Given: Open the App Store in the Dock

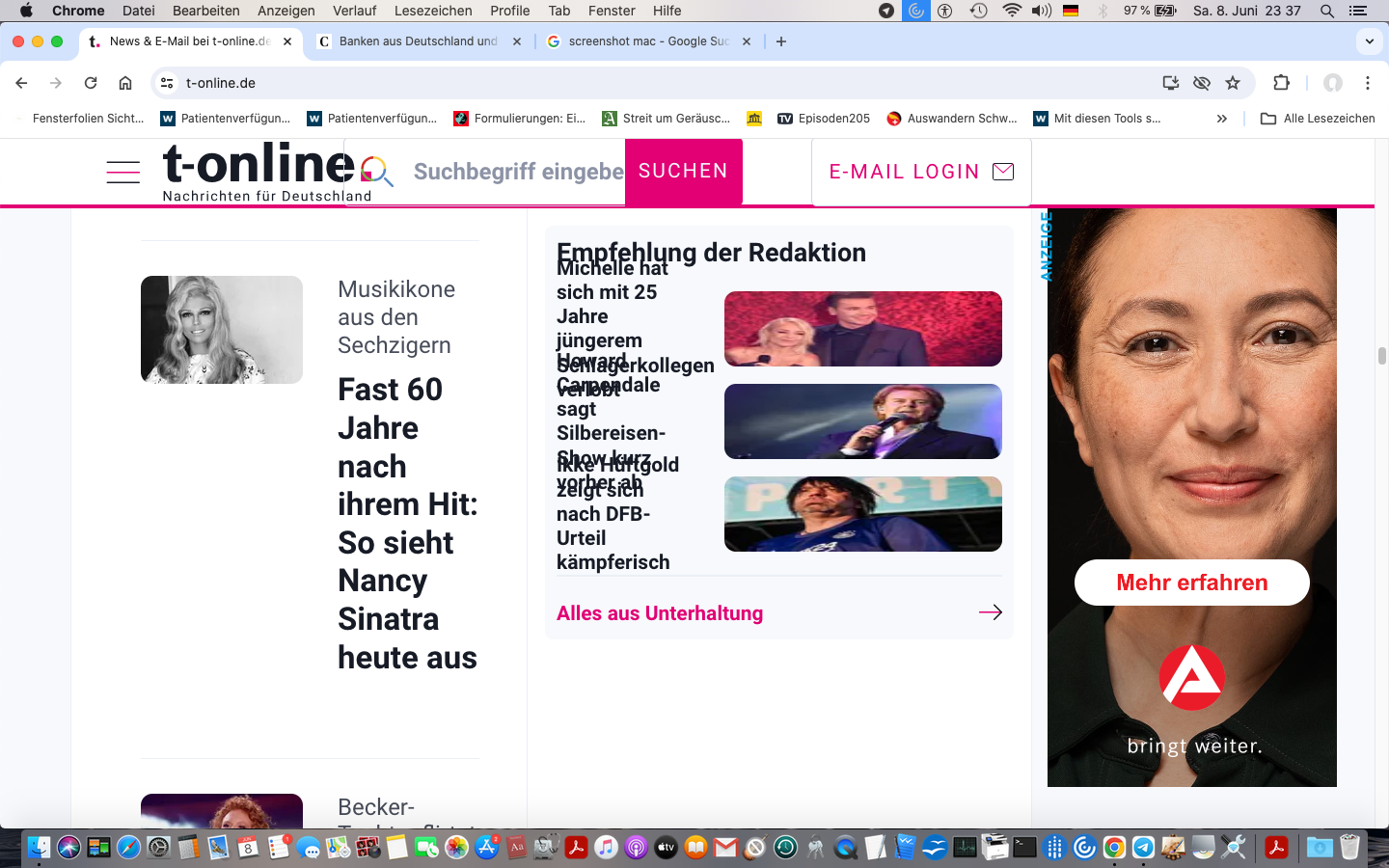Looking at the screenshot, I should 487,848.
